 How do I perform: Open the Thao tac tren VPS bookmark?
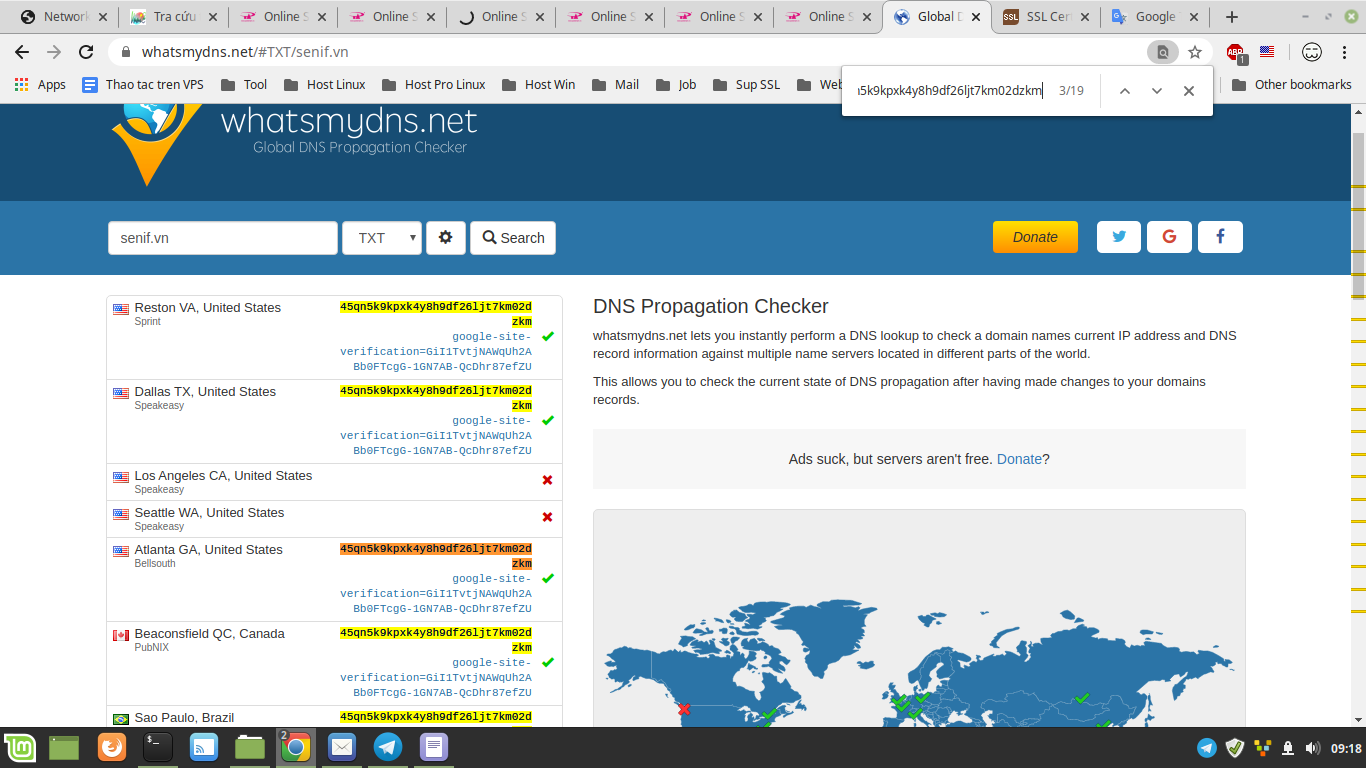[x=142, y=85]
